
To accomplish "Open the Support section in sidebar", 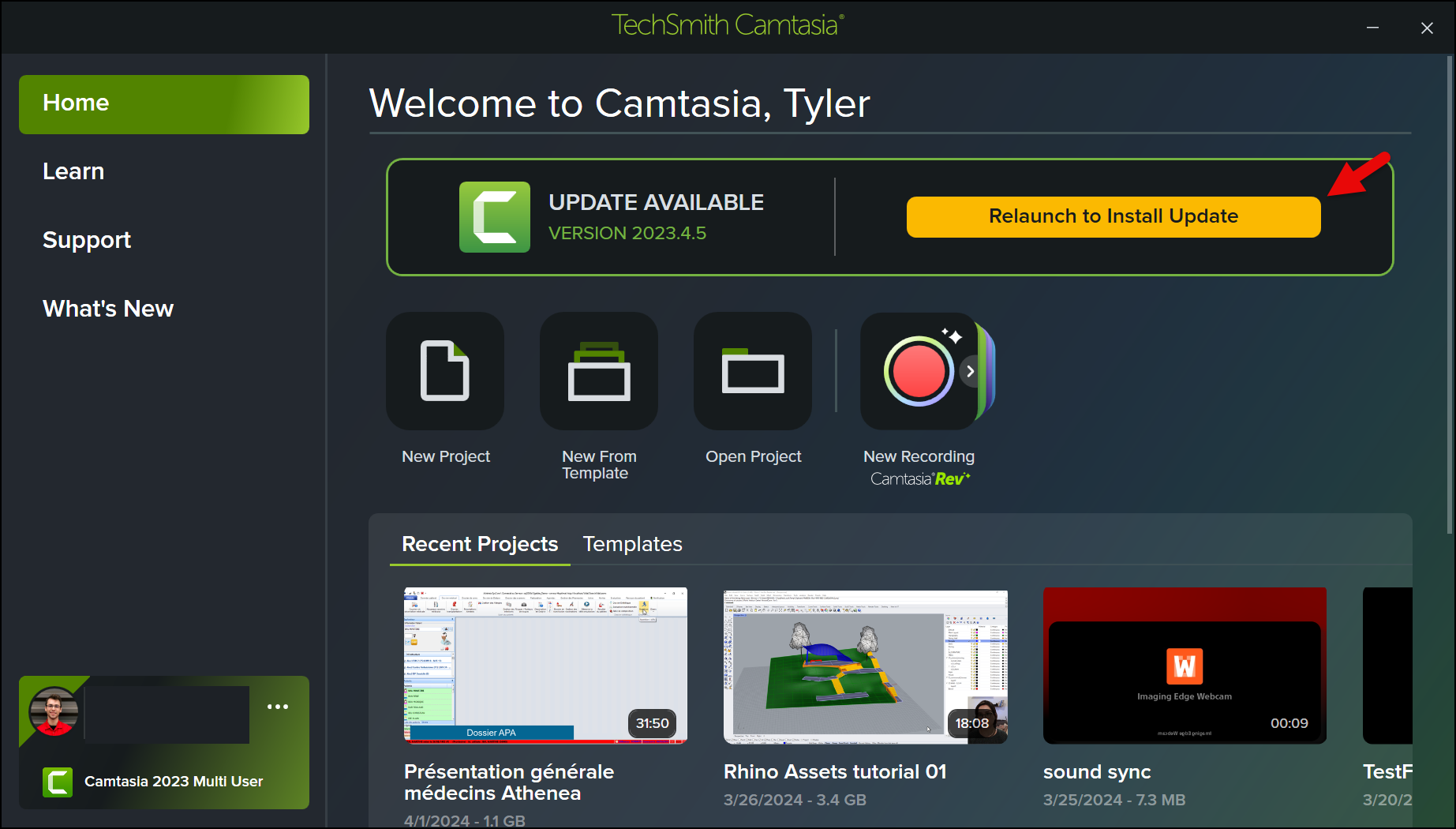I will tap(87, 240).
